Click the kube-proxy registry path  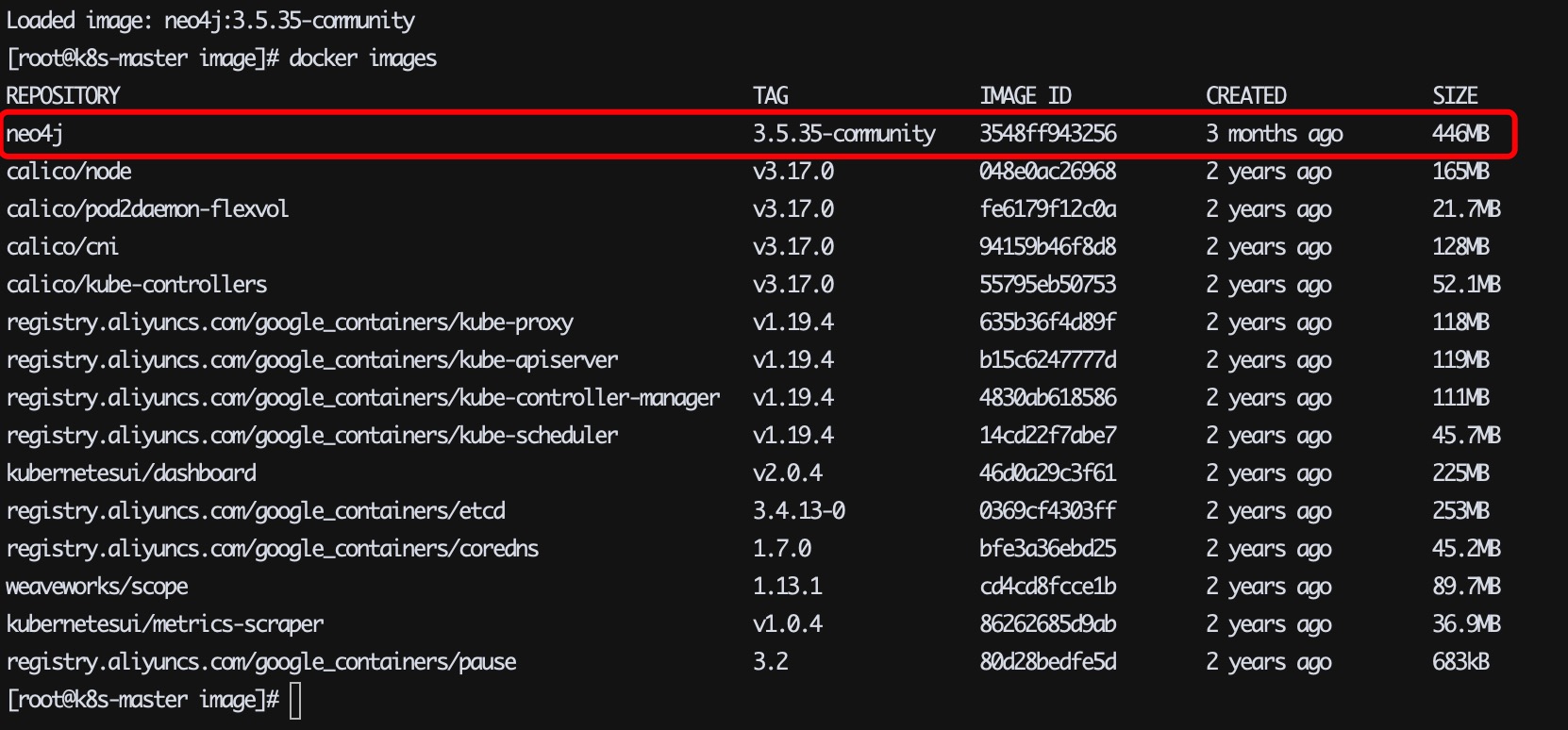290,323
